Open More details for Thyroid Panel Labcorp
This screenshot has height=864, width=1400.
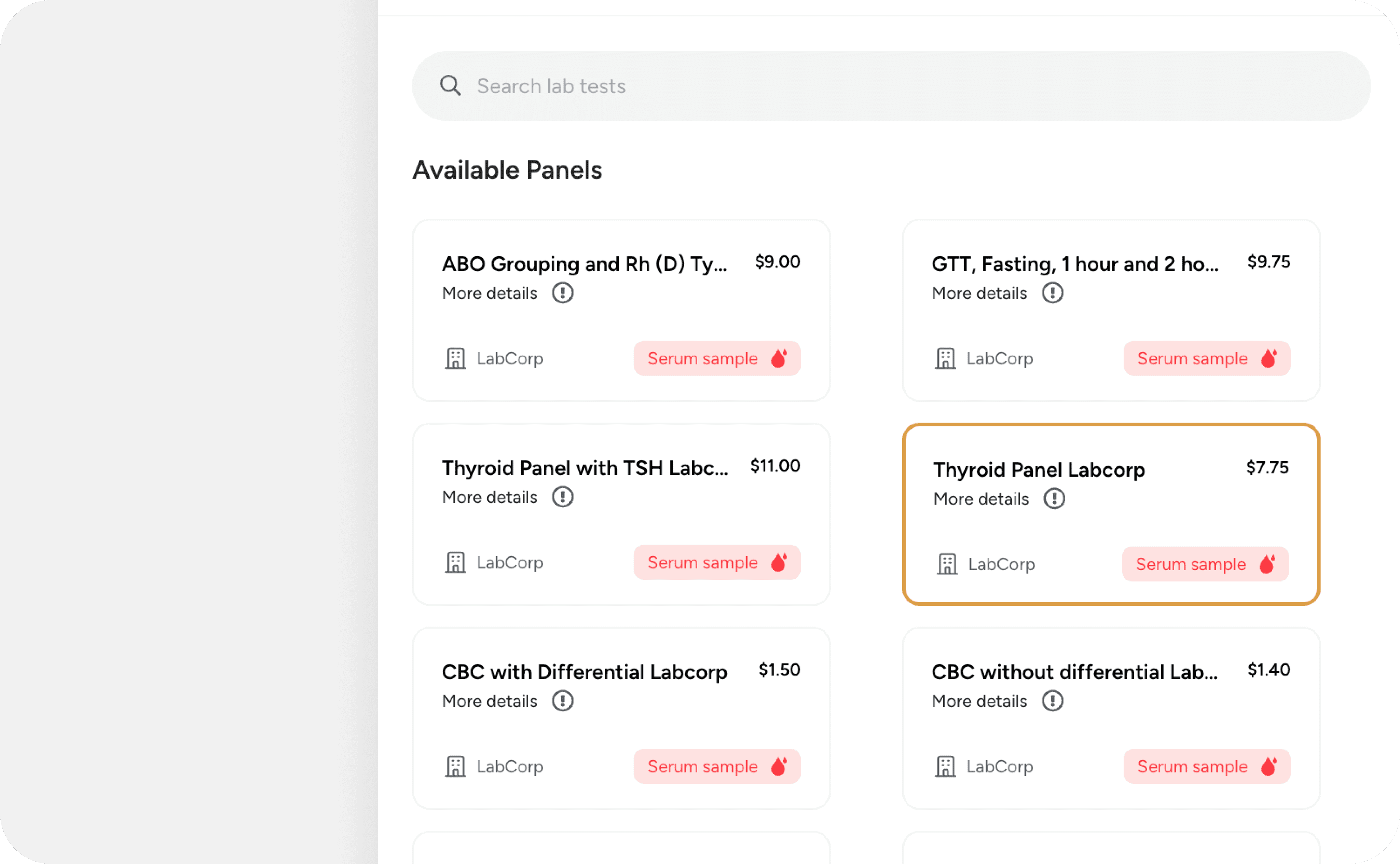click(x=980, y=499)
